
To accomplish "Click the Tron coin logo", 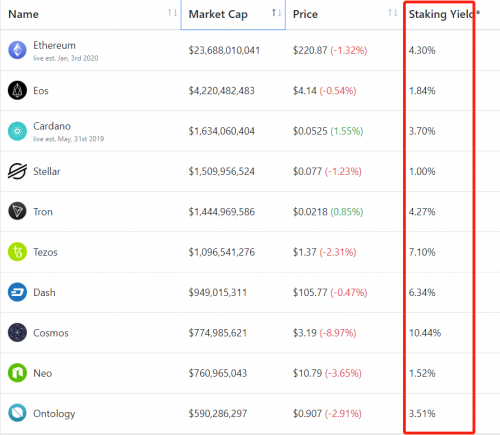I will pyautogui.click(x=17, y=211).
